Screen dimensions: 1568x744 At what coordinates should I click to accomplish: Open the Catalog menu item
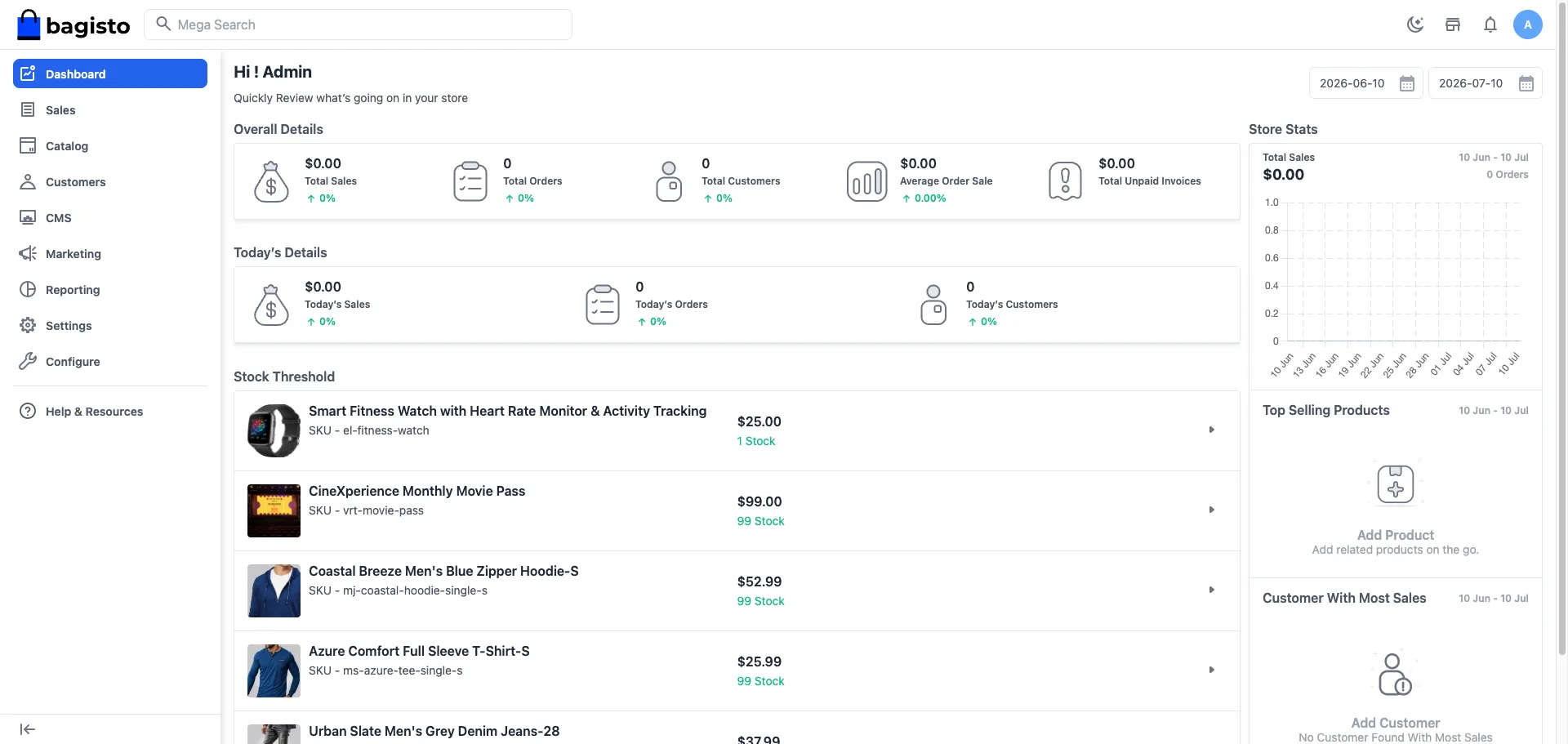(110, 145)
